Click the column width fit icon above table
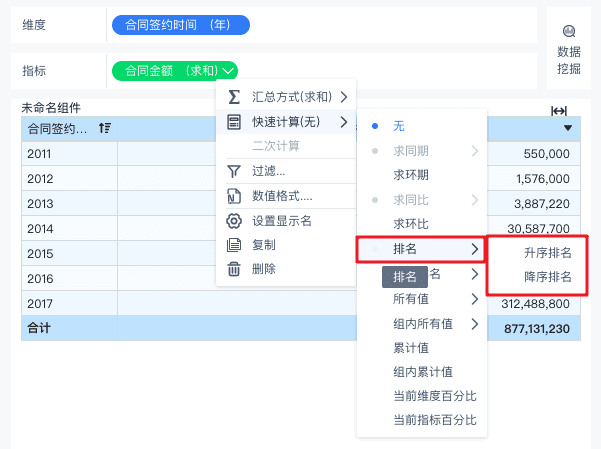This screenshot has height=449, width=601. 559,111
